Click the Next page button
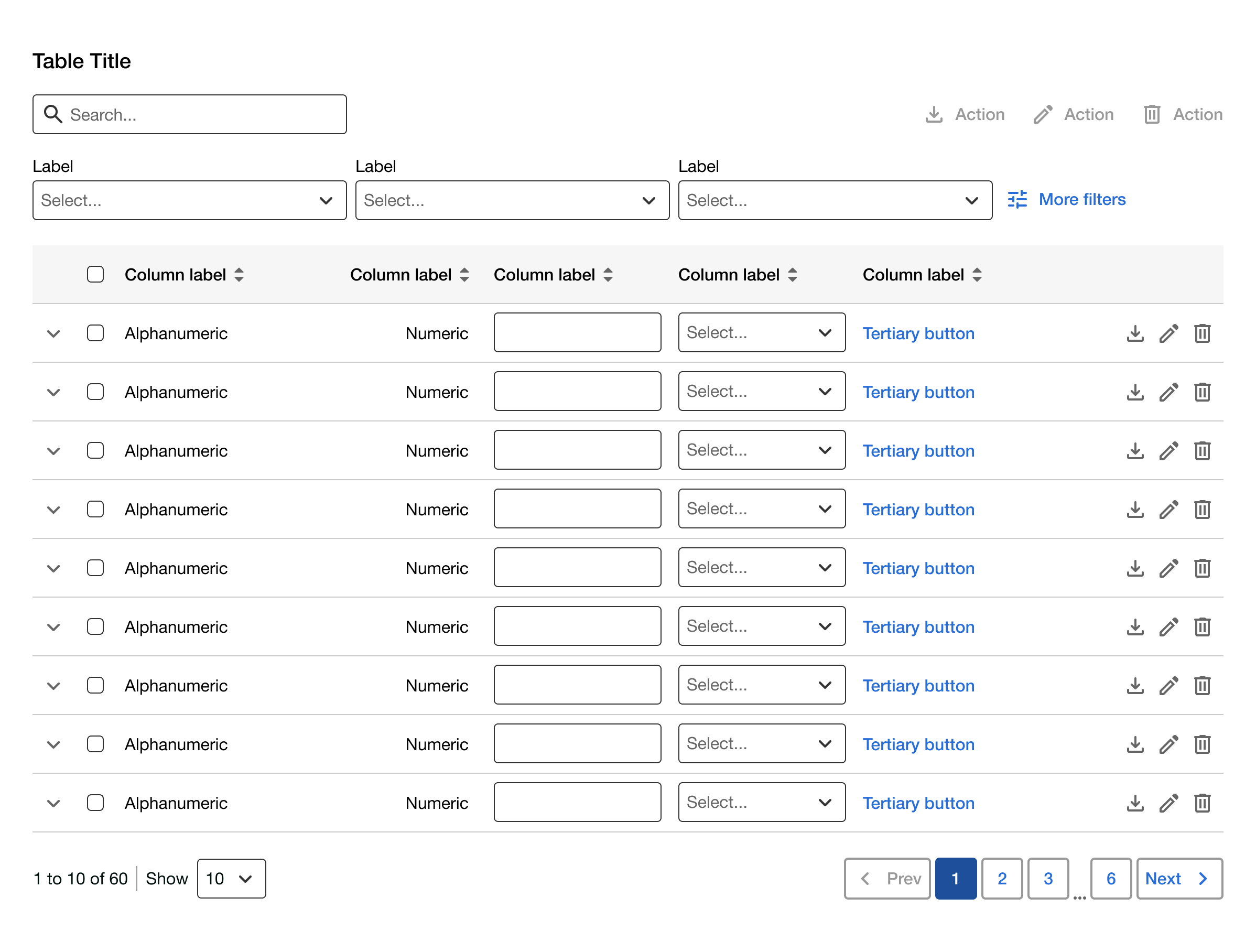1256x952 pixels. [1179, 879]
